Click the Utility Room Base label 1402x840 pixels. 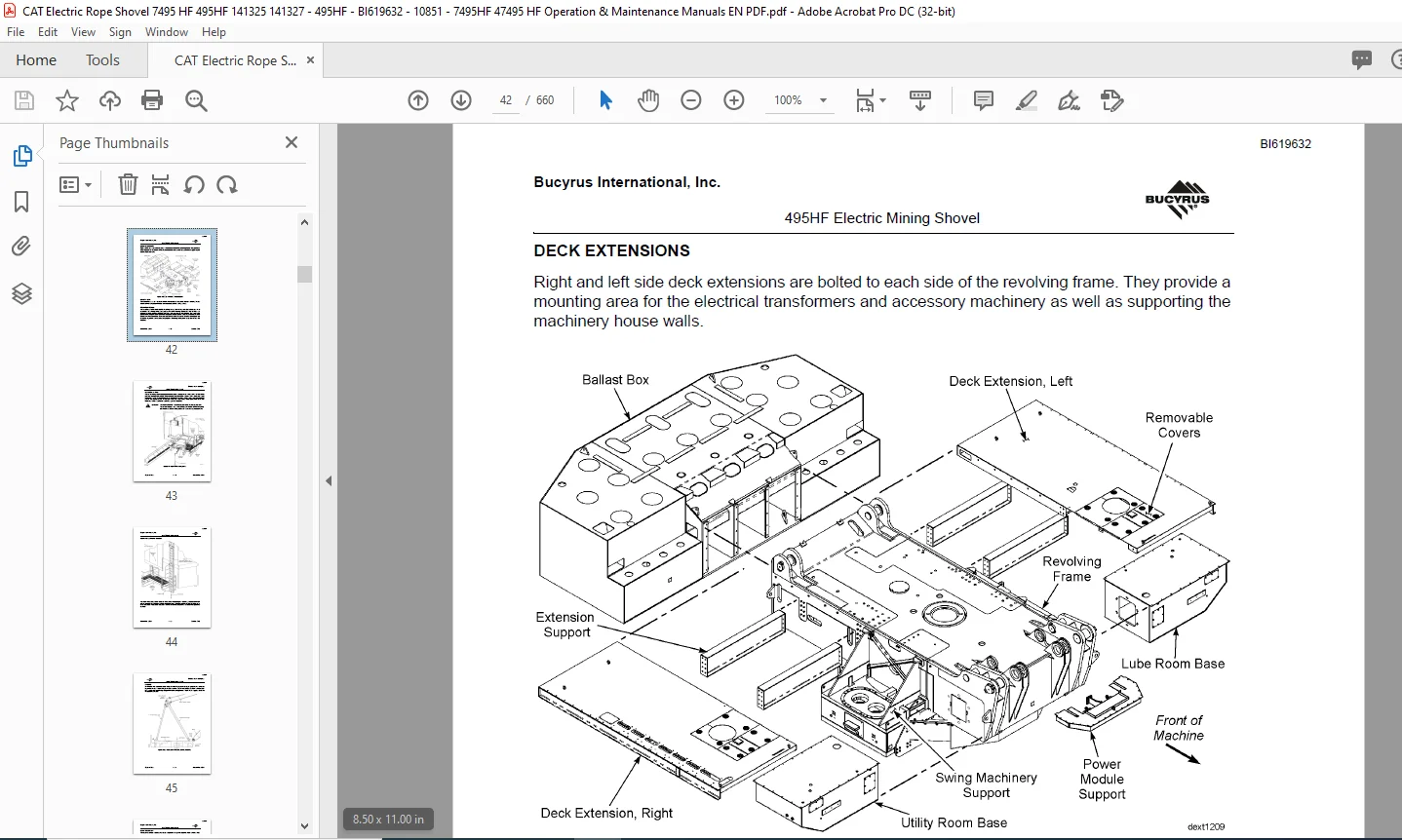point(954,822)
